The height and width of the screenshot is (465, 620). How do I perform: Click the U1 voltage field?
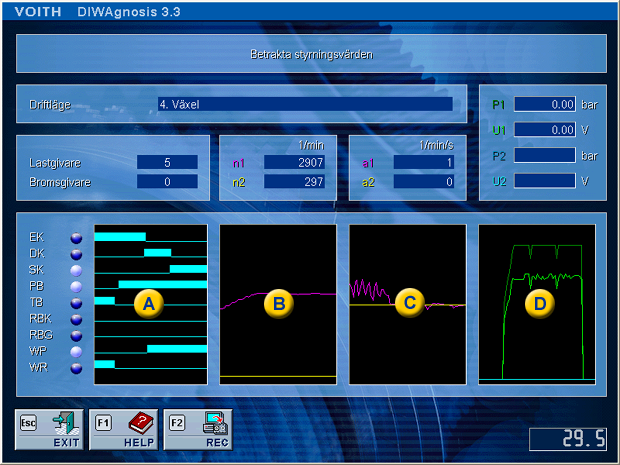click(x=545, y=130)
